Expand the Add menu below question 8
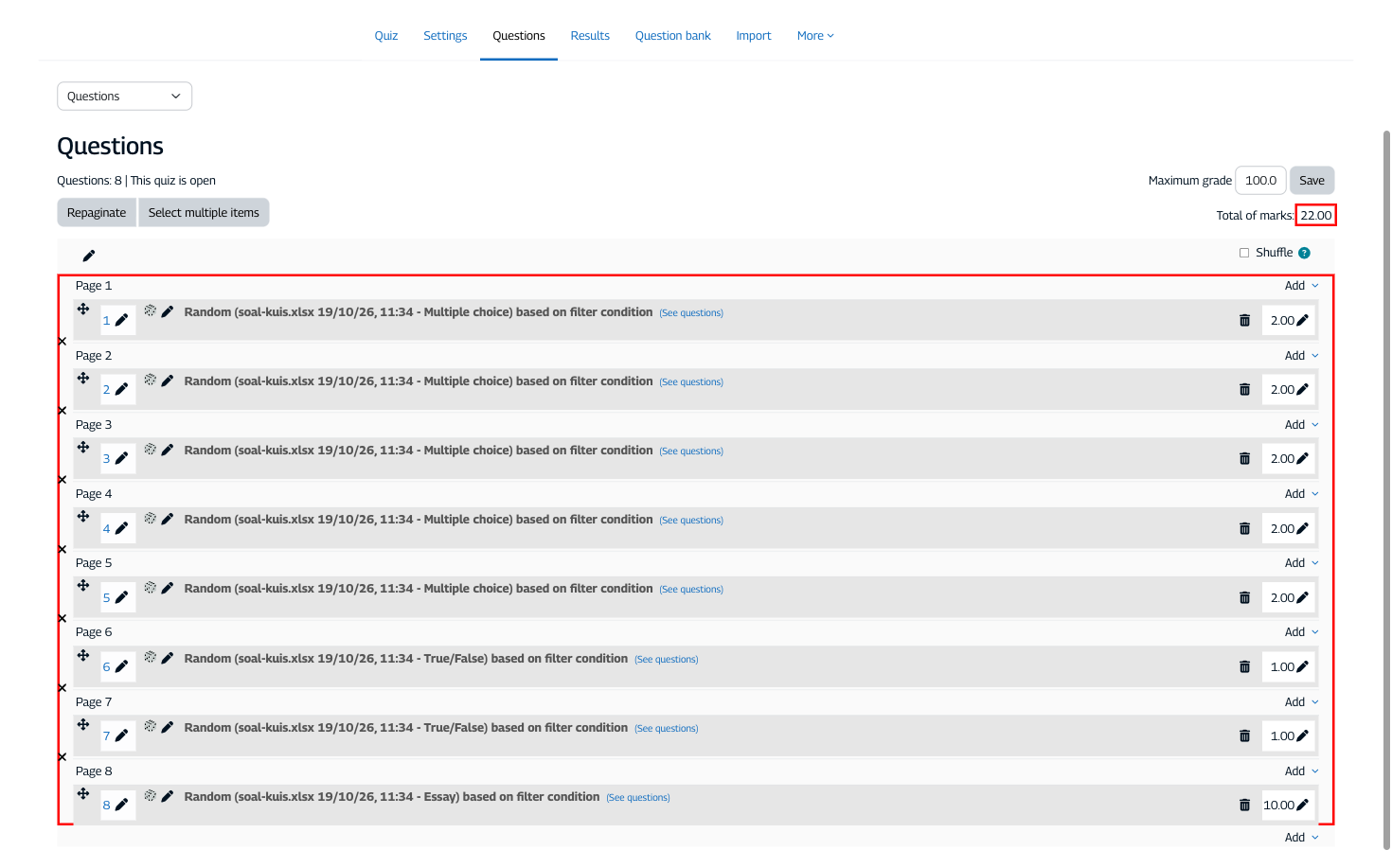The height and width of the screenshot is (868, 1392). point(1301,838)
